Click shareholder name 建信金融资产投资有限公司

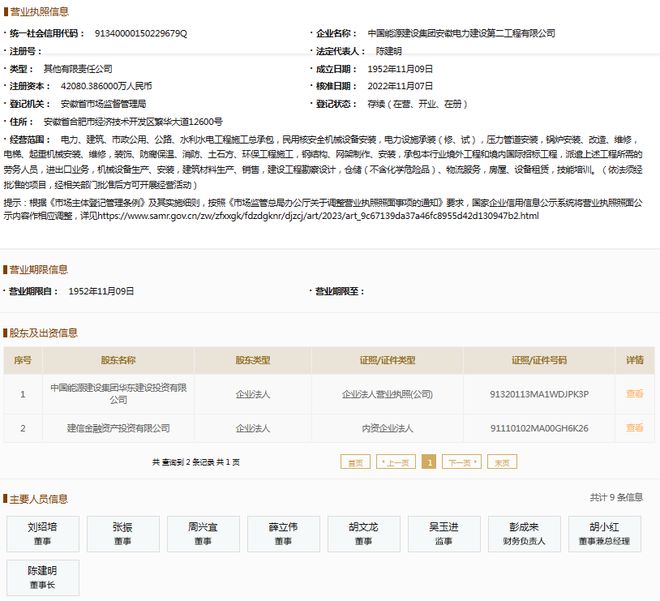click(118, 428)
